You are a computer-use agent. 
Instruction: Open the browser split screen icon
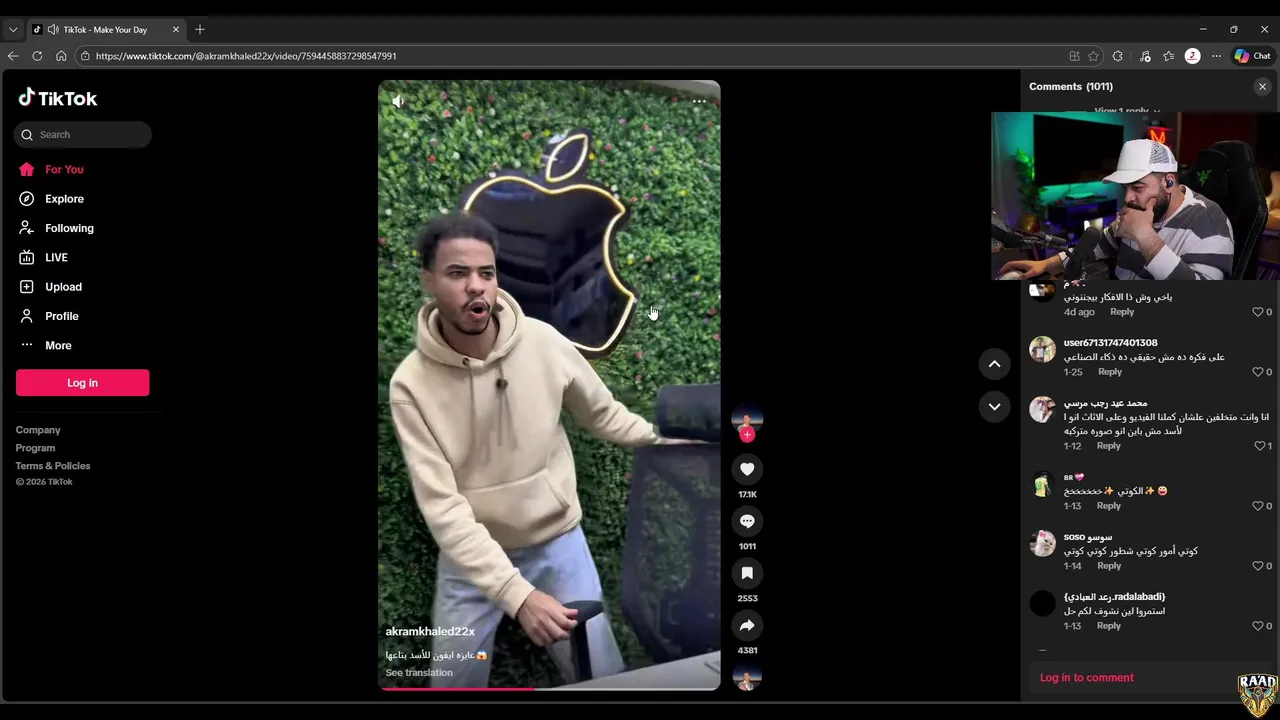point(1074,56)
